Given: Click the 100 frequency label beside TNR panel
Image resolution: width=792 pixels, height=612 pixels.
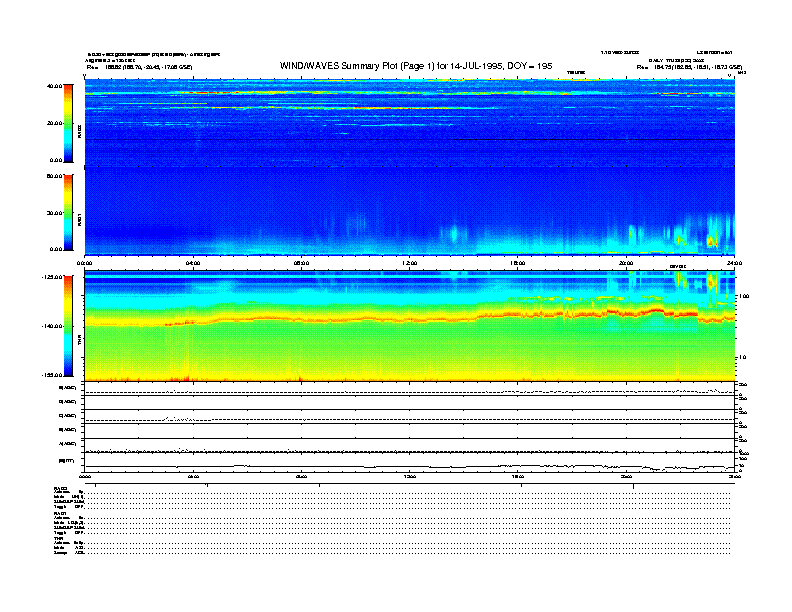Looking at the screenshot, I should pyautogui.click(x=744, y=296).
